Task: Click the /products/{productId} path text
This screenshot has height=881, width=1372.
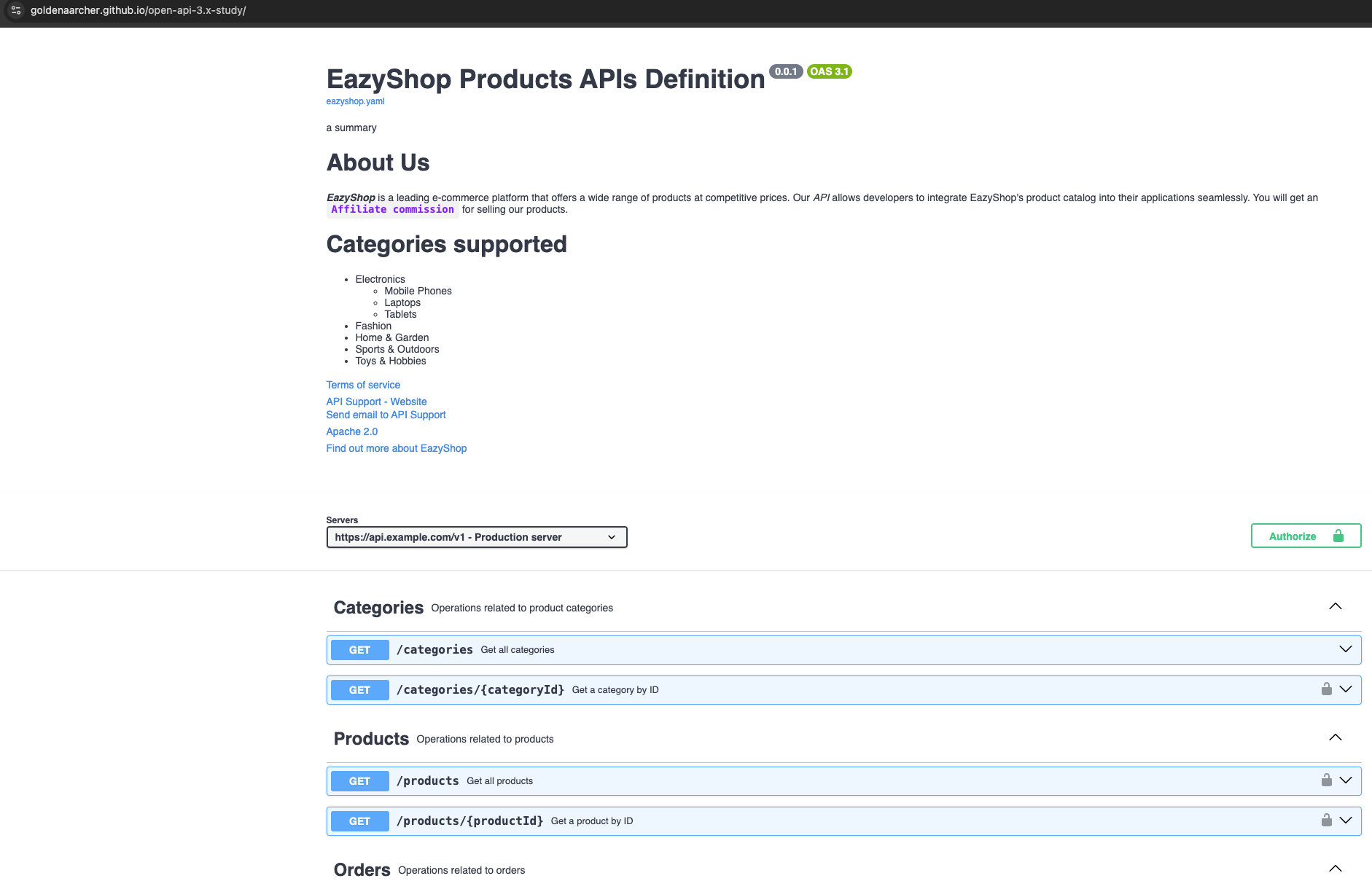Action: pyautogui.click(x=469, y=821)
